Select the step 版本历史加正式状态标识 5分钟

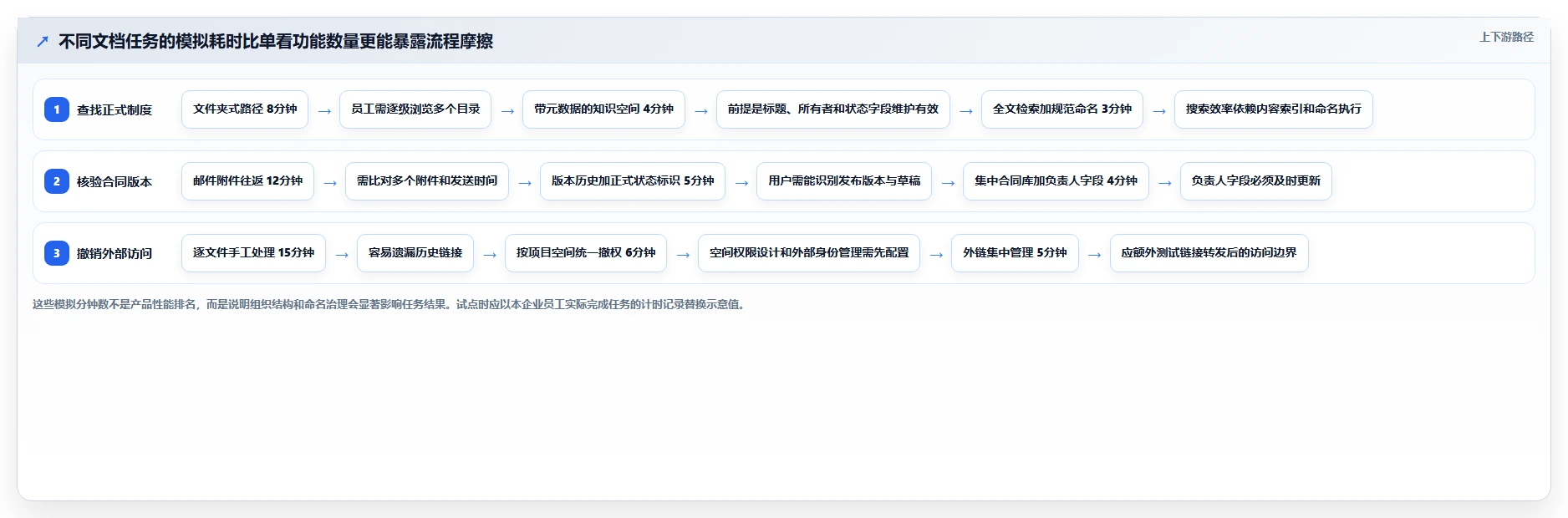coord(633,181)
